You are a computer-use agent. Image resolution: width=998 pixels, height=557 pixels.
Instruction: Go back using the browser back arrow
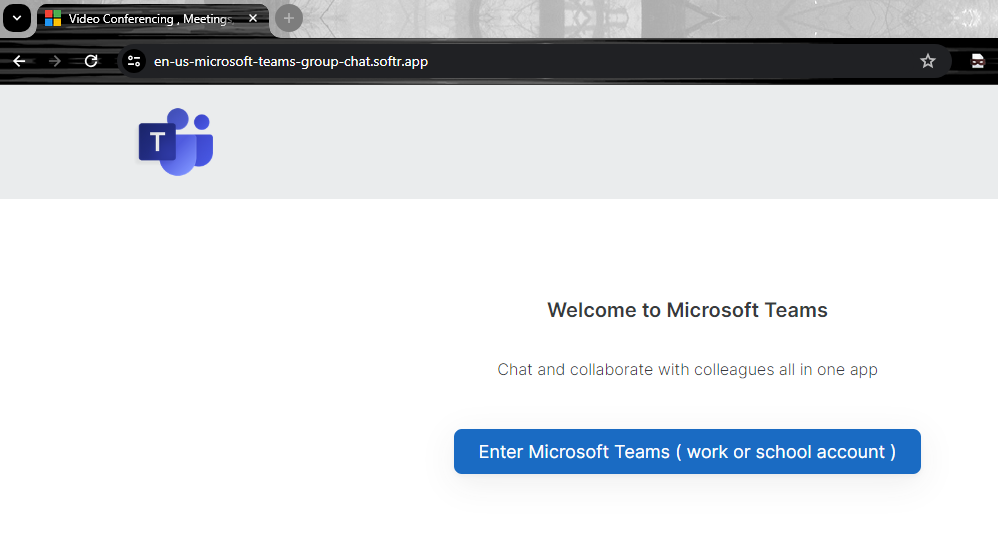(x=19, y=61)
